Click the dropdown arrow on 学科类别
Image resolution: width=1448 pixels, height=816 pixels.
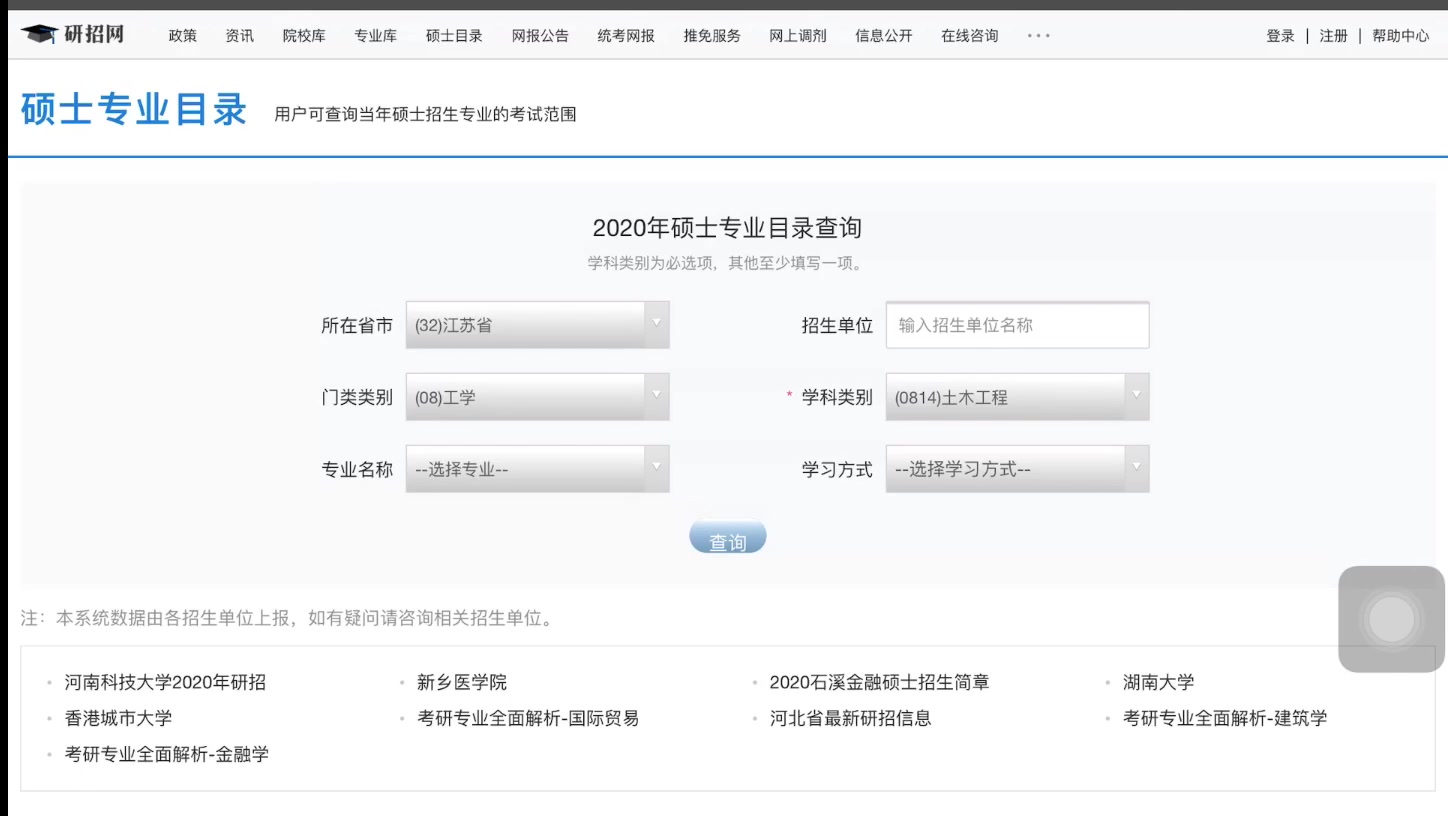1135,396
